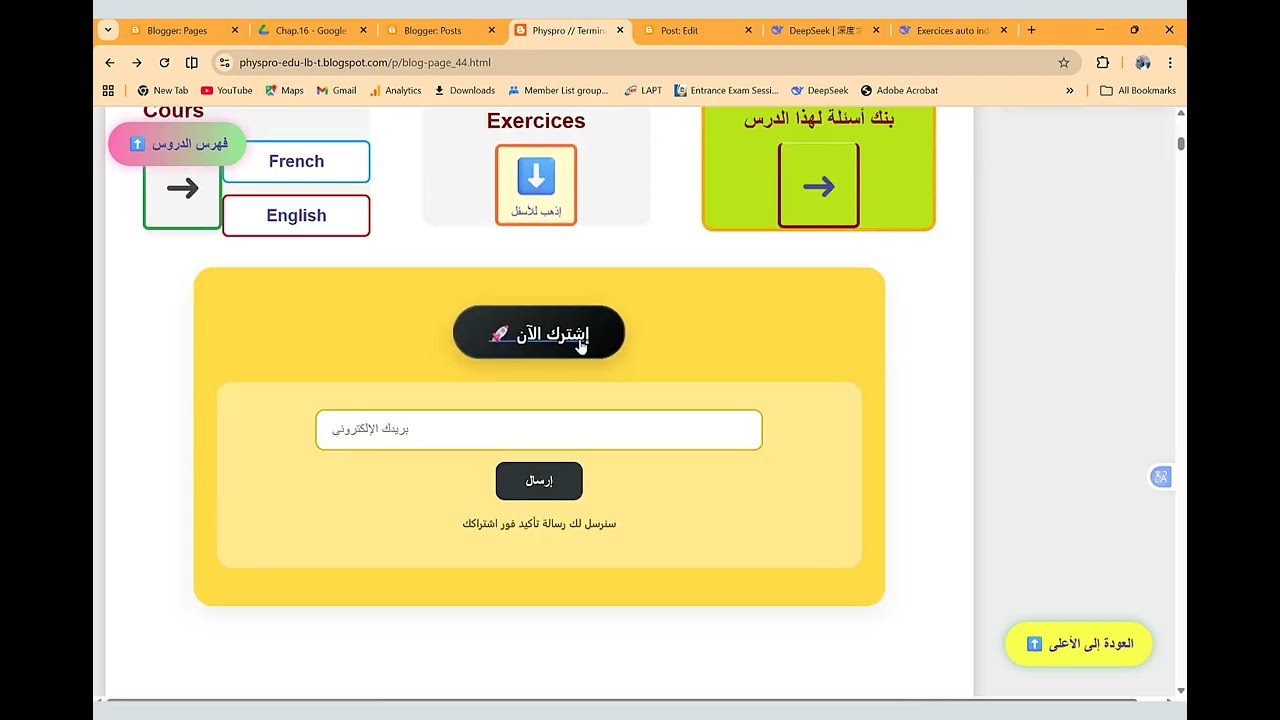Viewport: 1280px width, 720px height.
Task: Minimize the browser window
Action: [1099, 30]
